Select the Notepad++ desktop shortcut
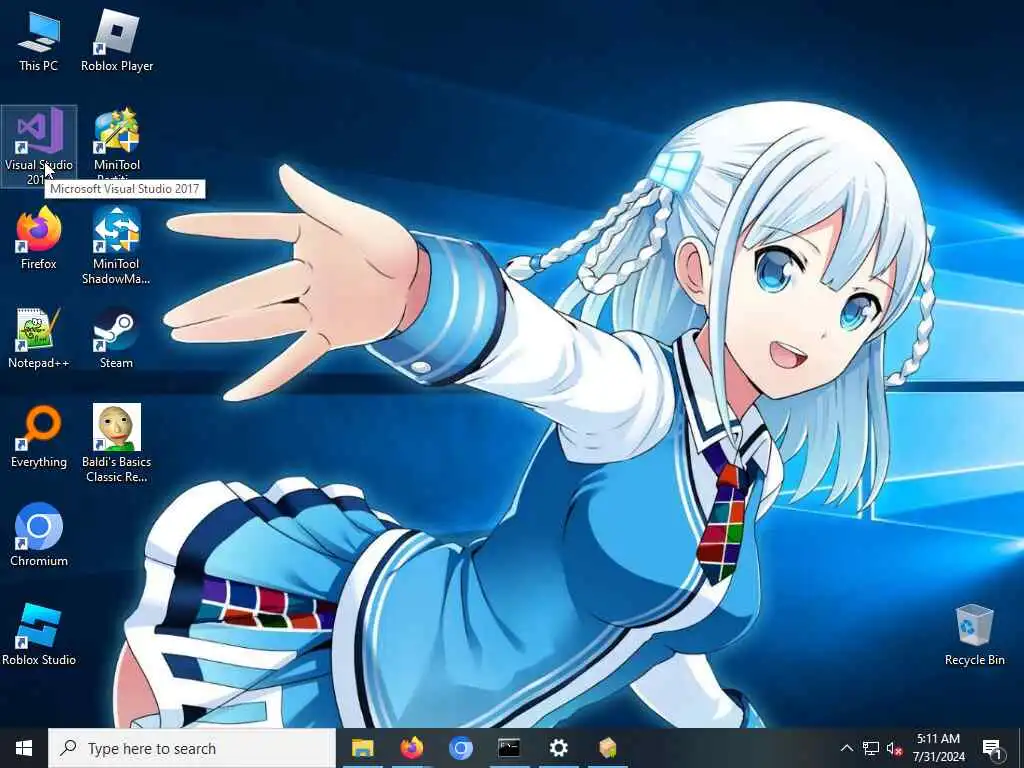The image size is (1024, 768). (x=39, y=338)
